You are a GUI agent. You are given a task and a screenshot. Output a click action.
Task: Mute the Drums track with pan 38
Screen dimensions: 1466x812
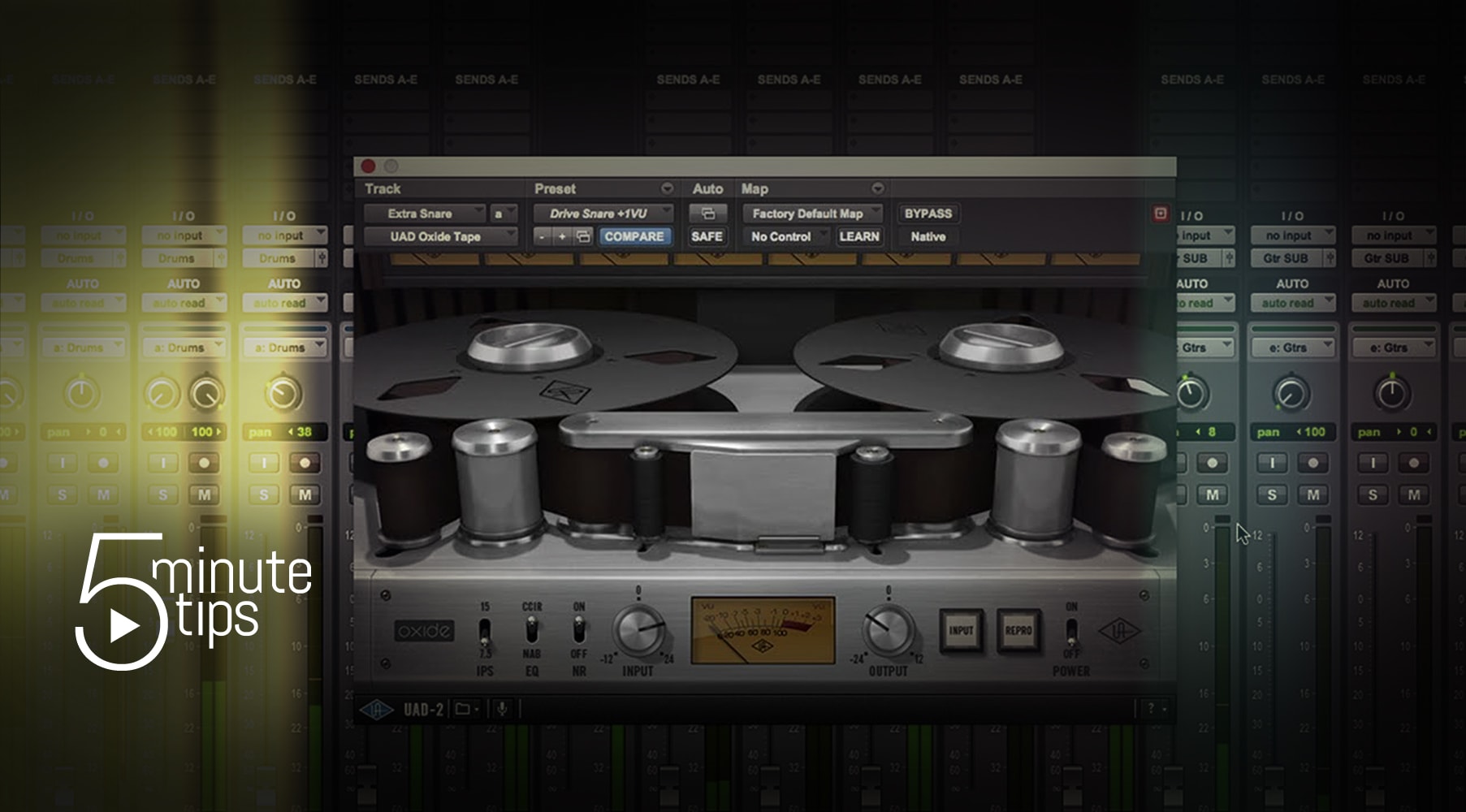point(305,495)
